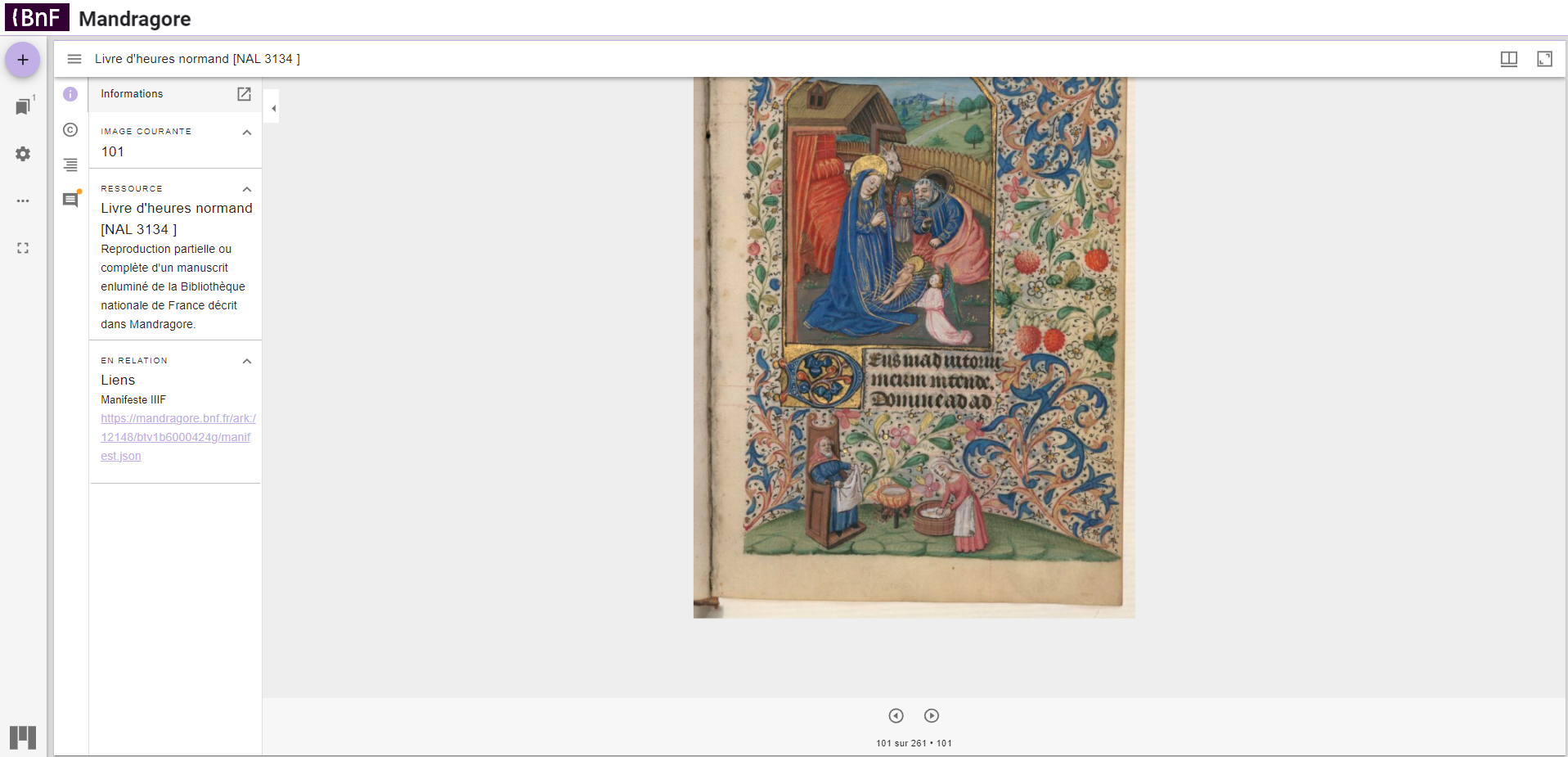Select the Information panel tab icon
Screen dimensions: 1568x757
70,94
